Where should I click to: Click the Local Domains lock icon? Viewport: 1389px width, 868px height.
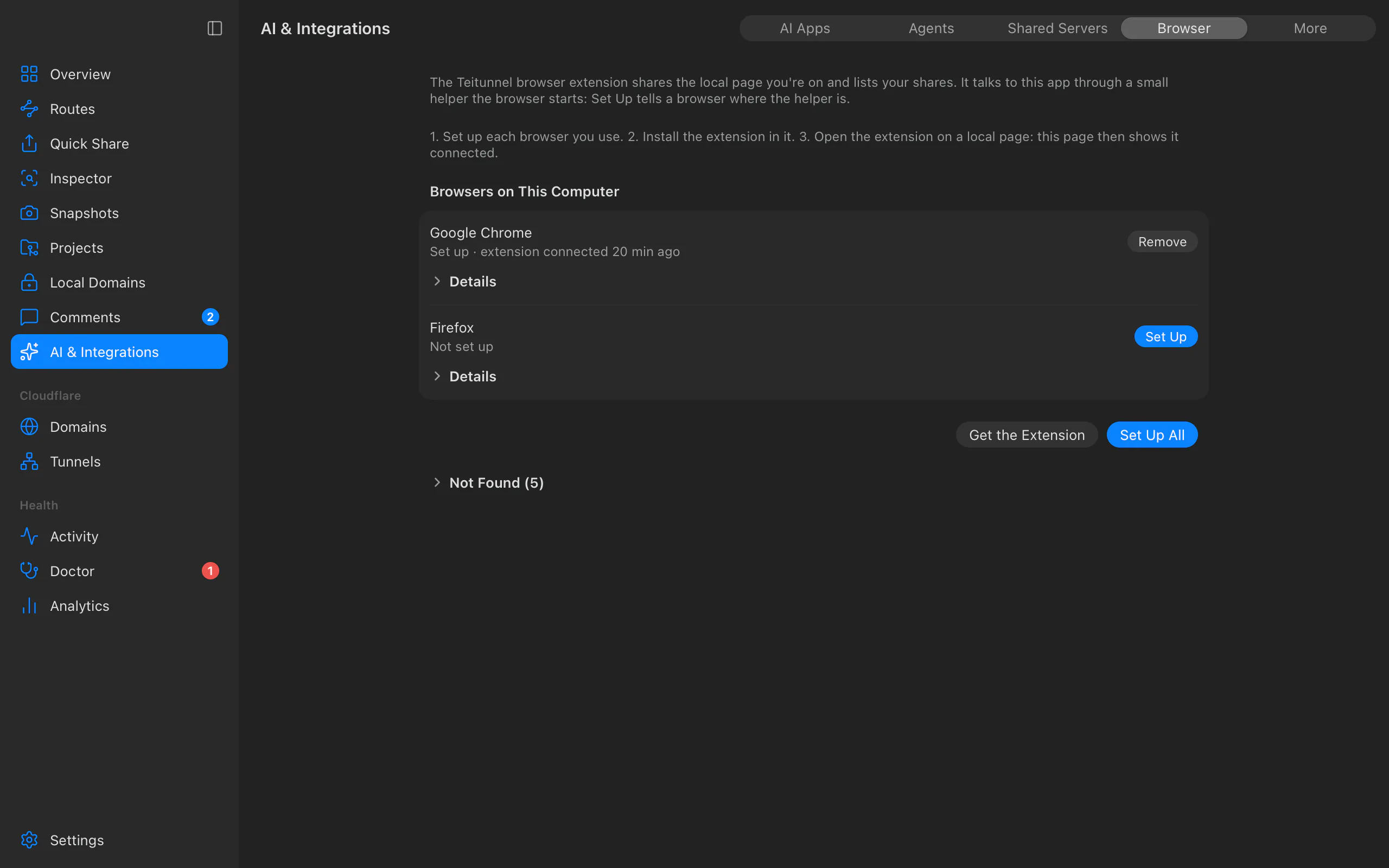coord(29,283)
